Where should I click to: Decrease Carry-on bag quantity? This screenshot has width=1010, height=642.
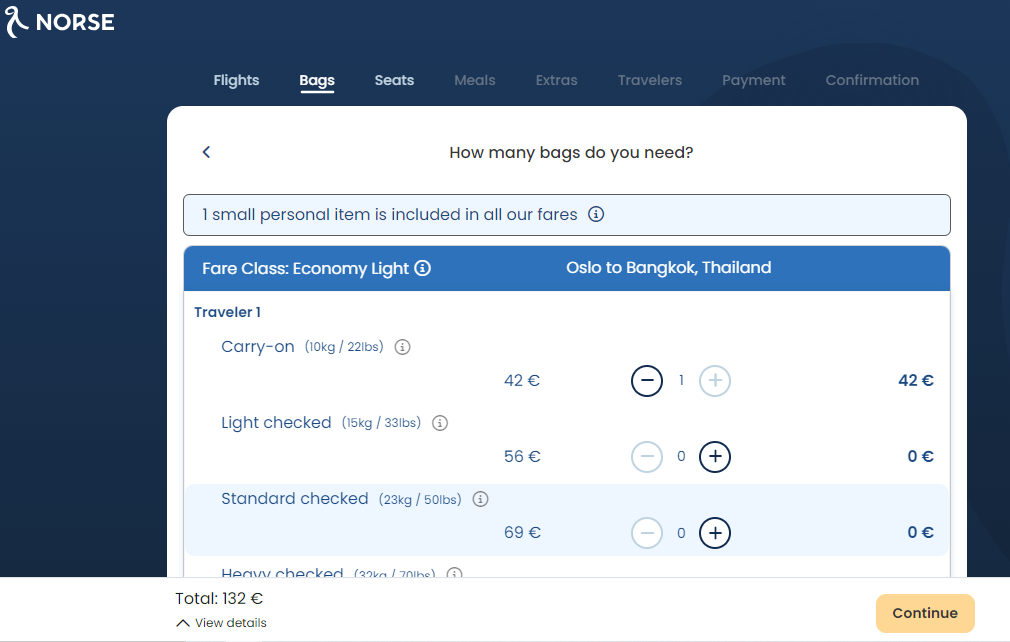pos(647,381)
